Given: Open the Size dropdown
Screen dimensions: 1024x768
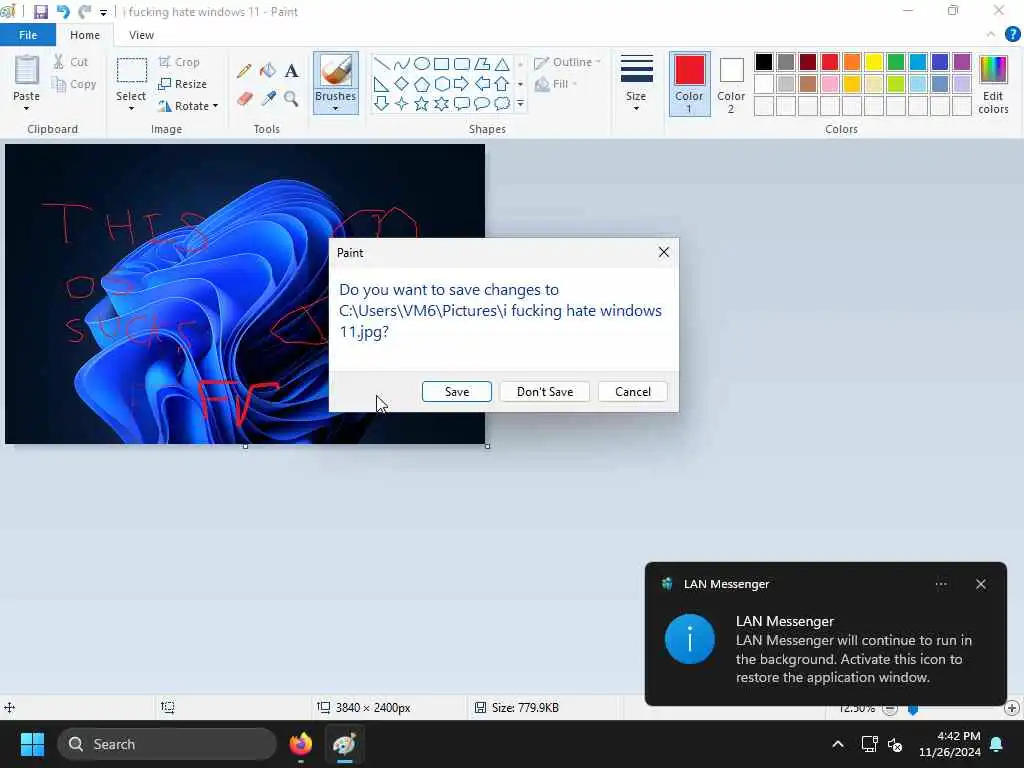Looking at the screenshot, I should tap(636, 83).
